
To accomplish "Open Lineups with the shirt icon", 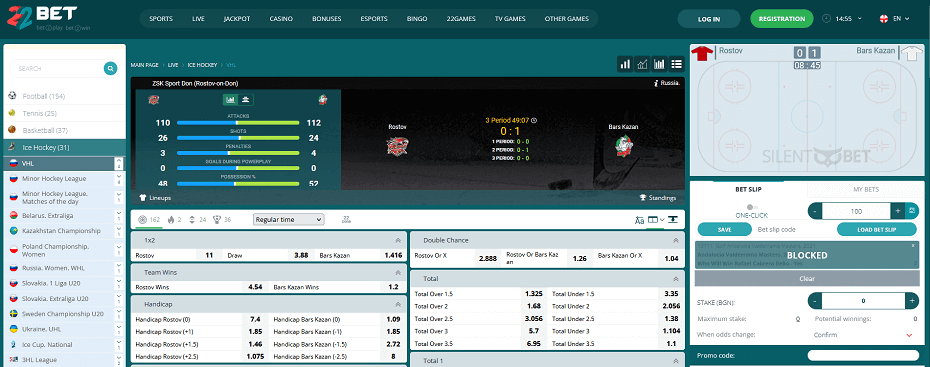I will (x=155, y=197).
